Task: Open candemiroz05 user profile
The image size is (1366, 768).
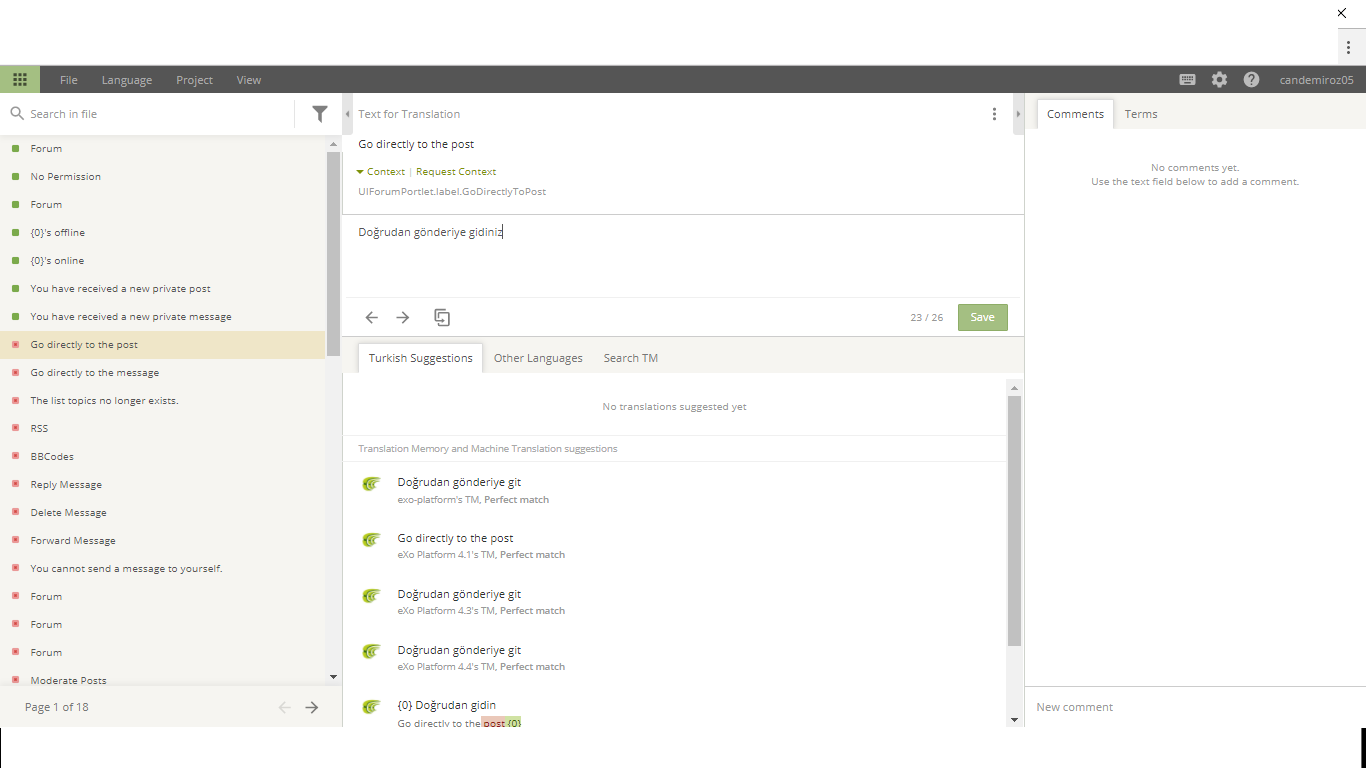Action: [x=1316, y=80]
